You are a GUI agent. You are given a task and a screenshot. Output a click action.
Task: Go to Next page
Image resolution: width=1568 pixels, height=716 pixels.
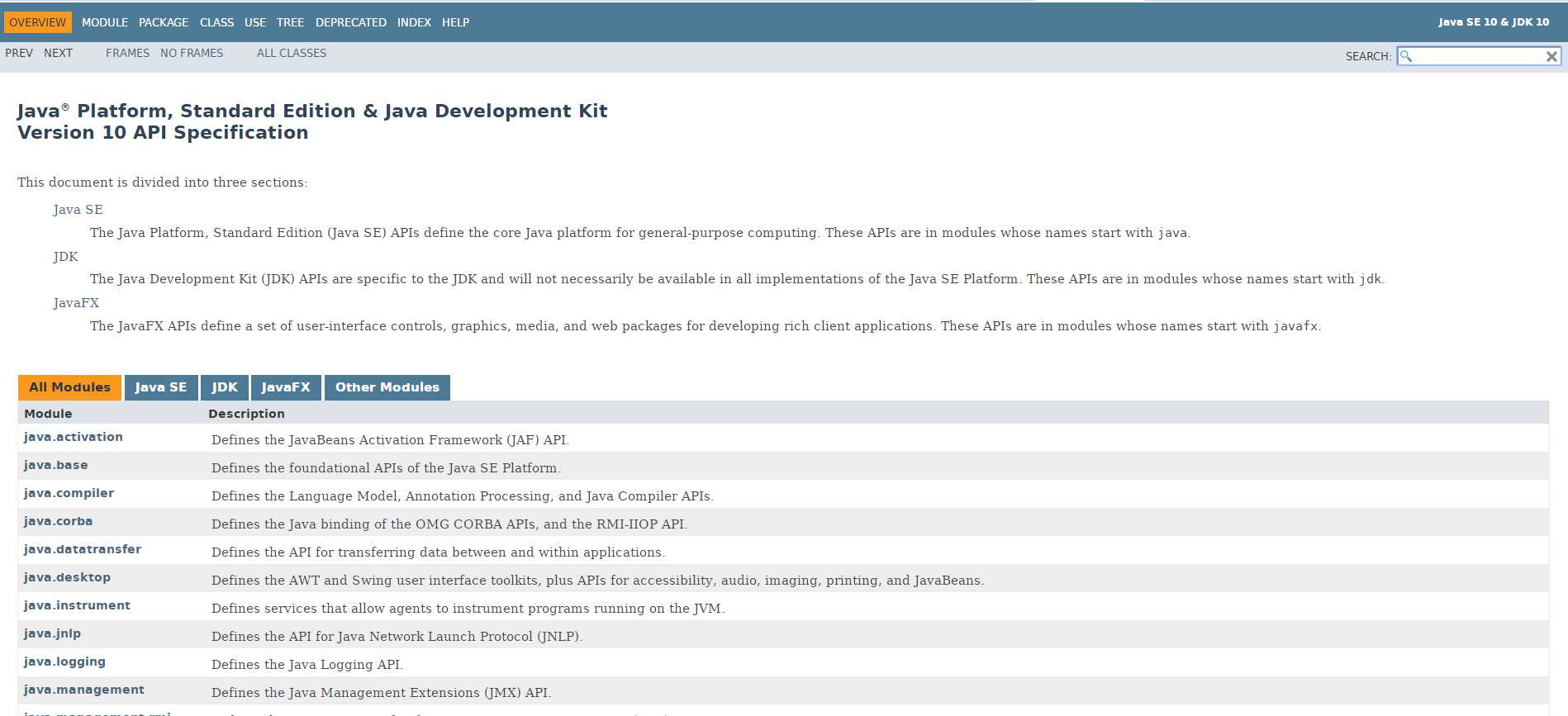click(x=58, y=53)
